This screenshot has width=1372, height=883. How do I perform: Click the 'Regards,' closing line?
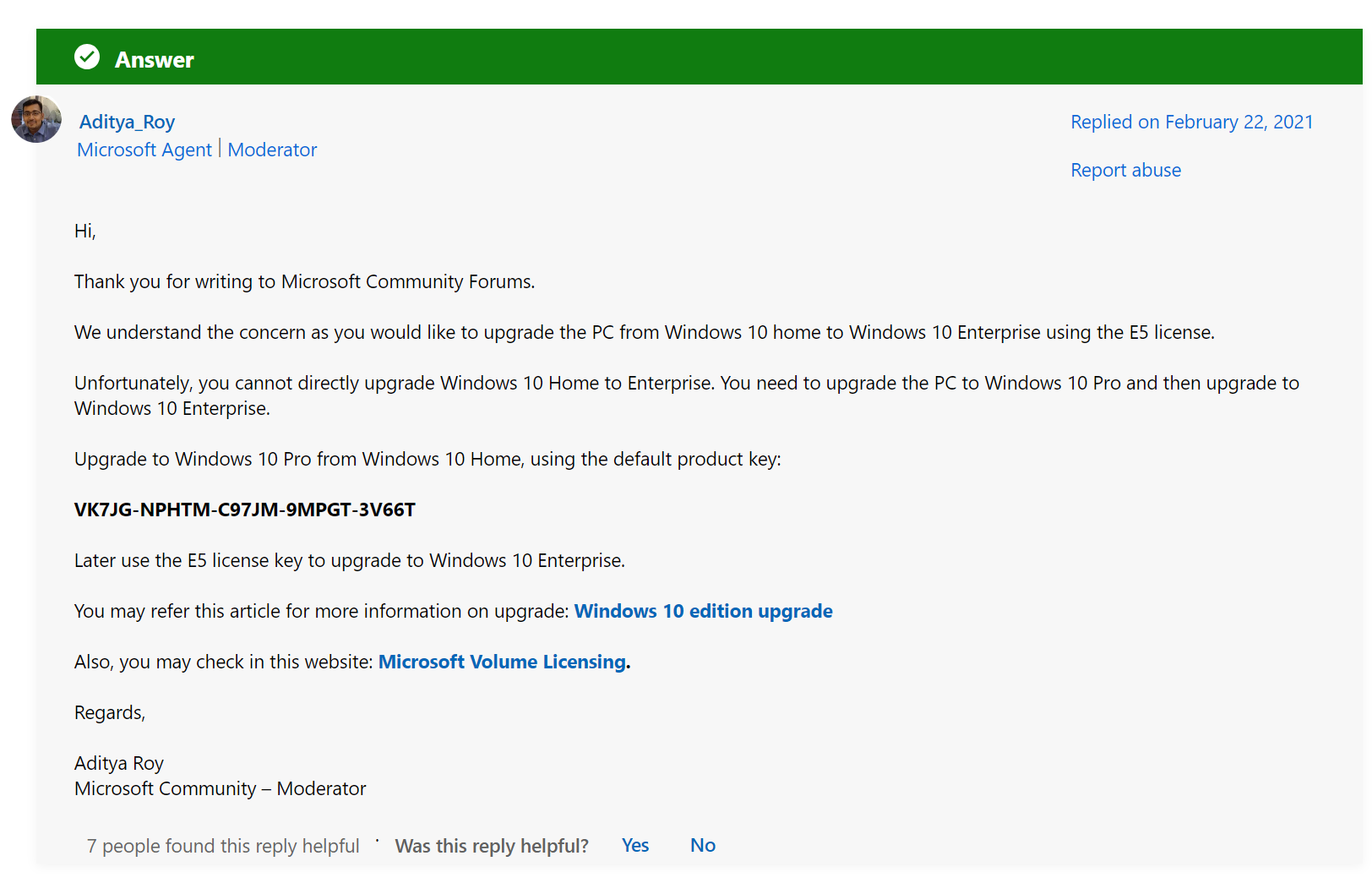[x=110, y=712]
